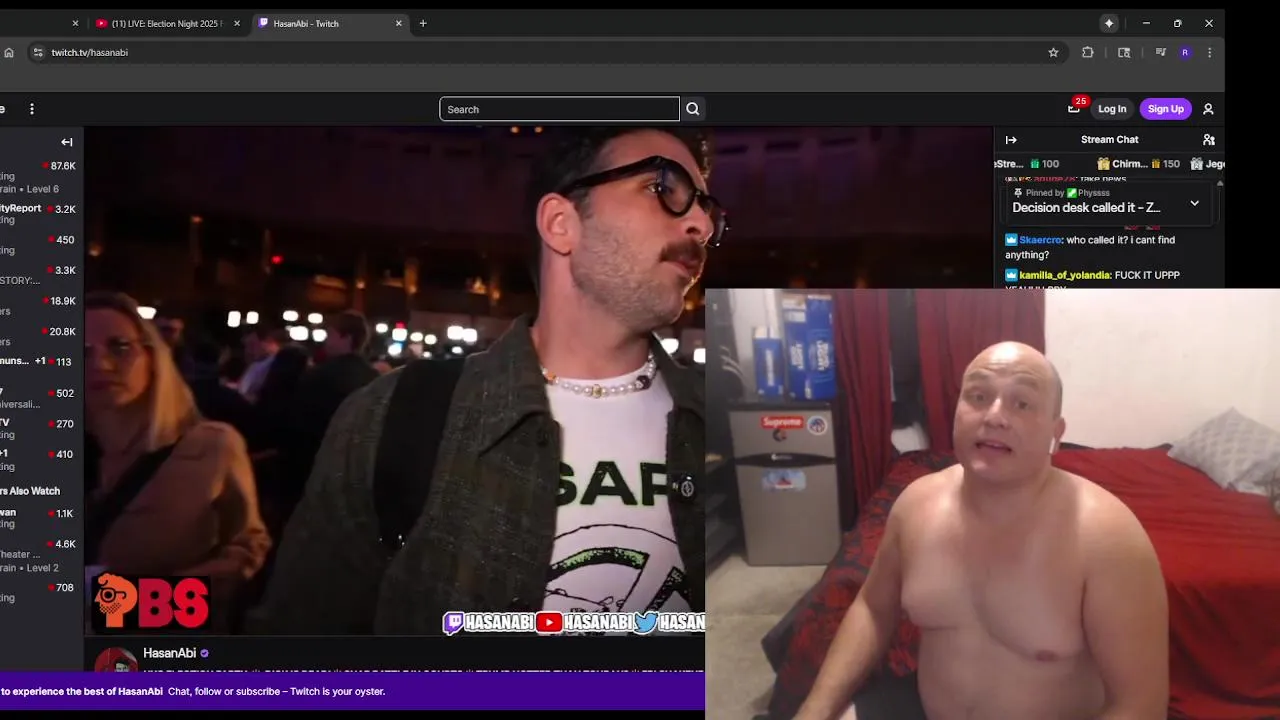Open sidebar channel with 4.6K viewers

pos(40,555)
